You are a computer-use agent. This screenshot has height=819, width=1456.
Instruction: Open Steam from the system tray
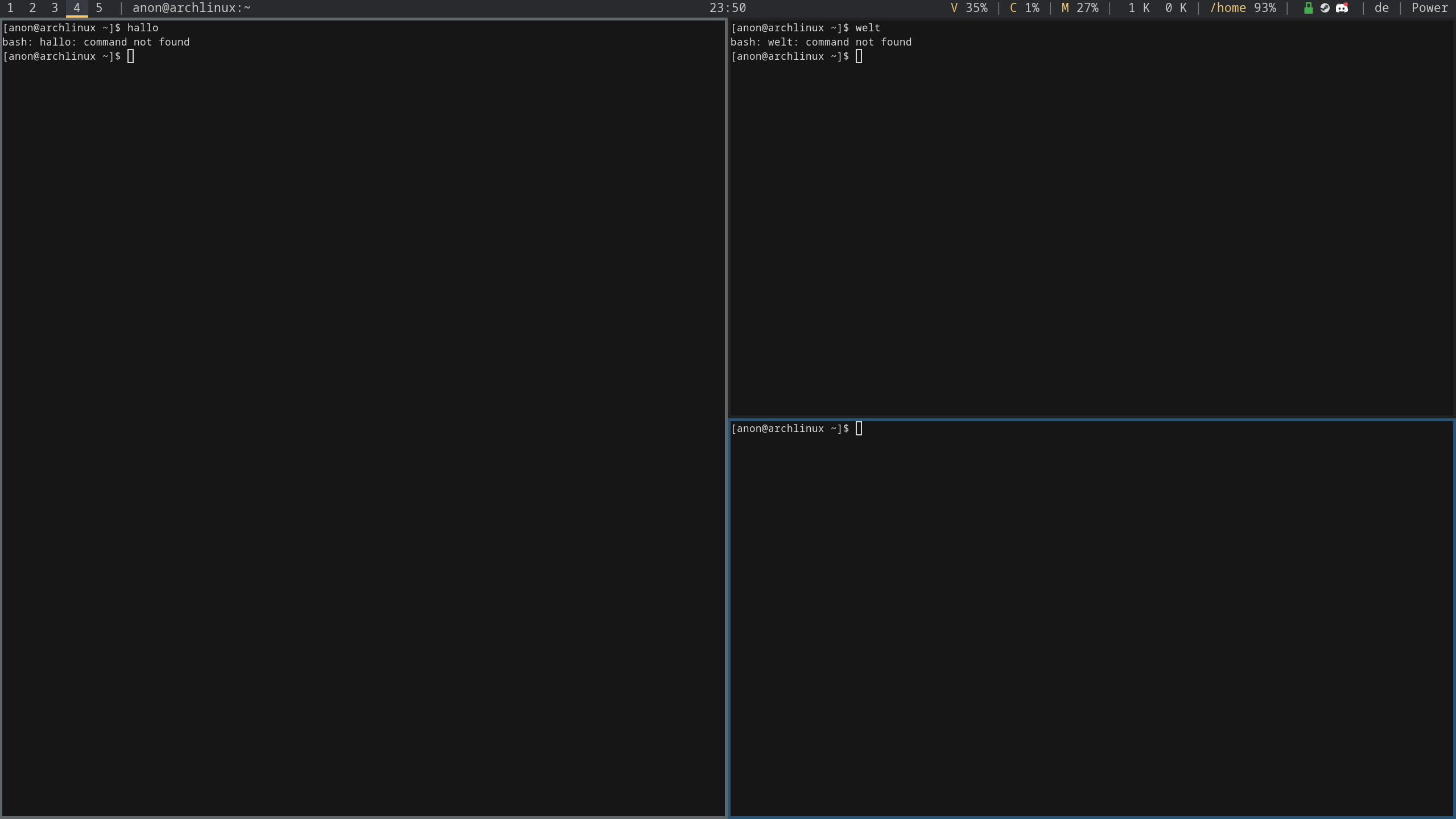(1325, 8)
